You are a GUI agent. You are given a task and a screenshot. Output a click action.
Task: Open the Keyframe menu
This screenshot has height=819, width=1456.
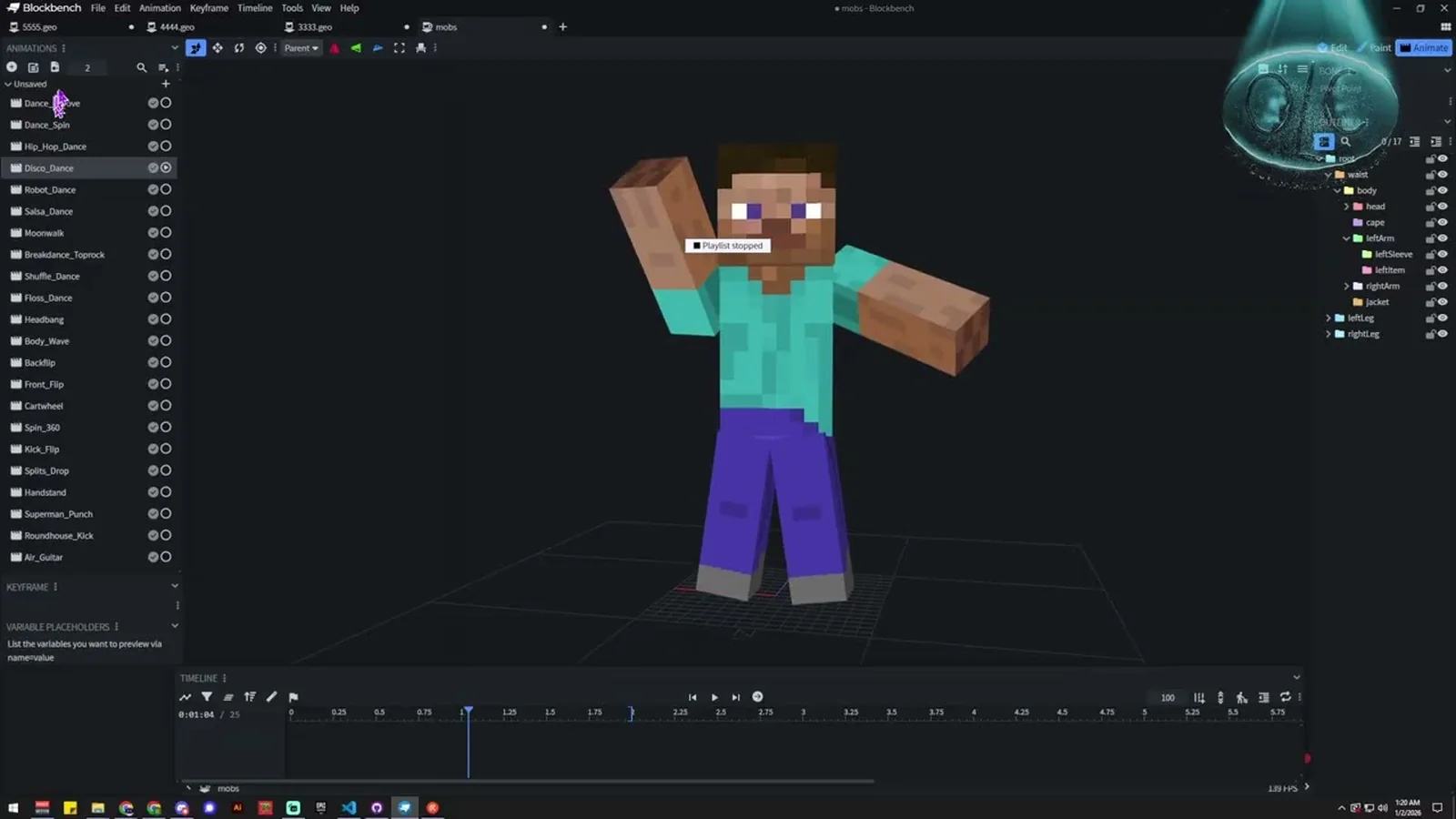pos(209,8)
